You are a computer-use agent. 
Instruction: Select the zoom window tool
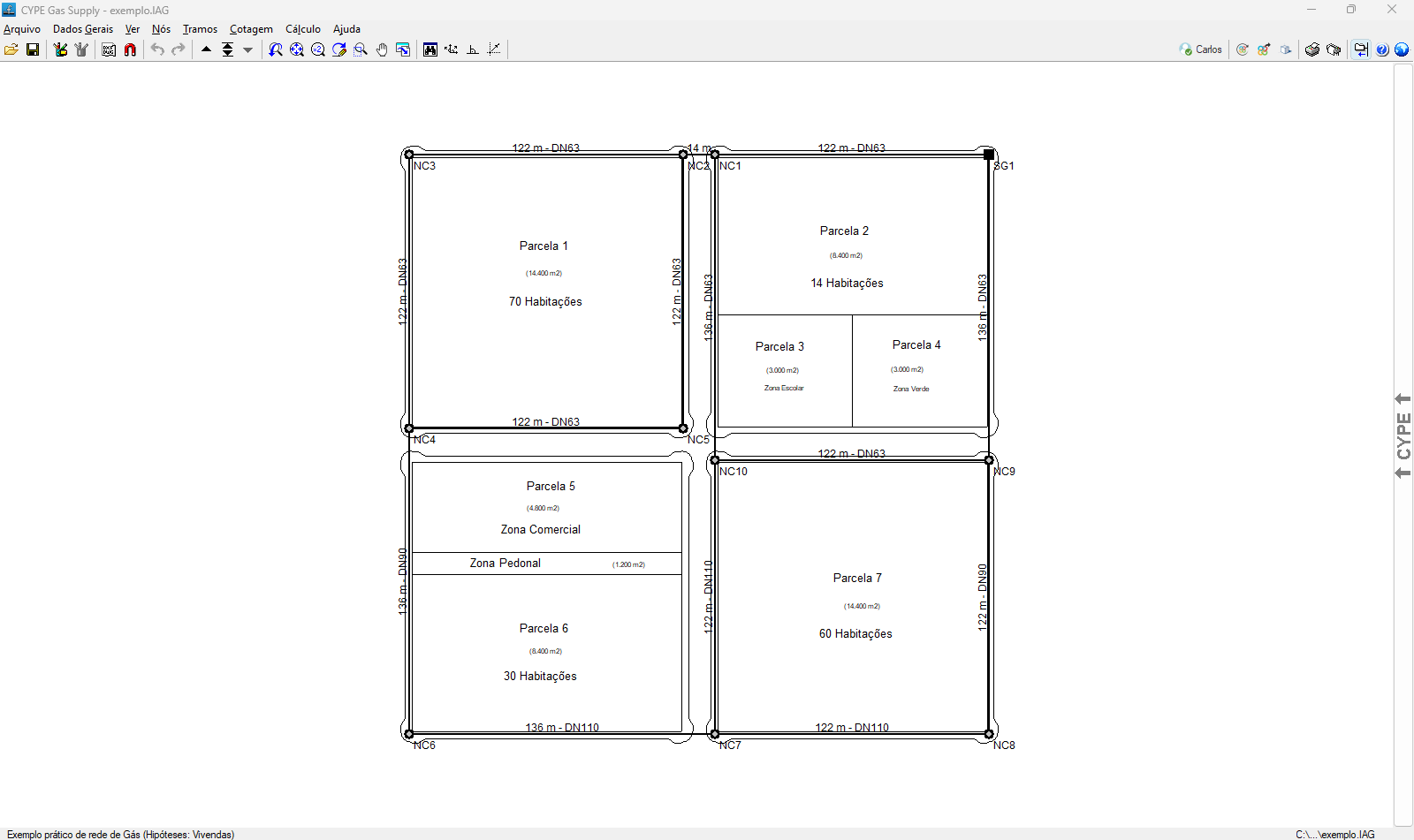point(361,49)
